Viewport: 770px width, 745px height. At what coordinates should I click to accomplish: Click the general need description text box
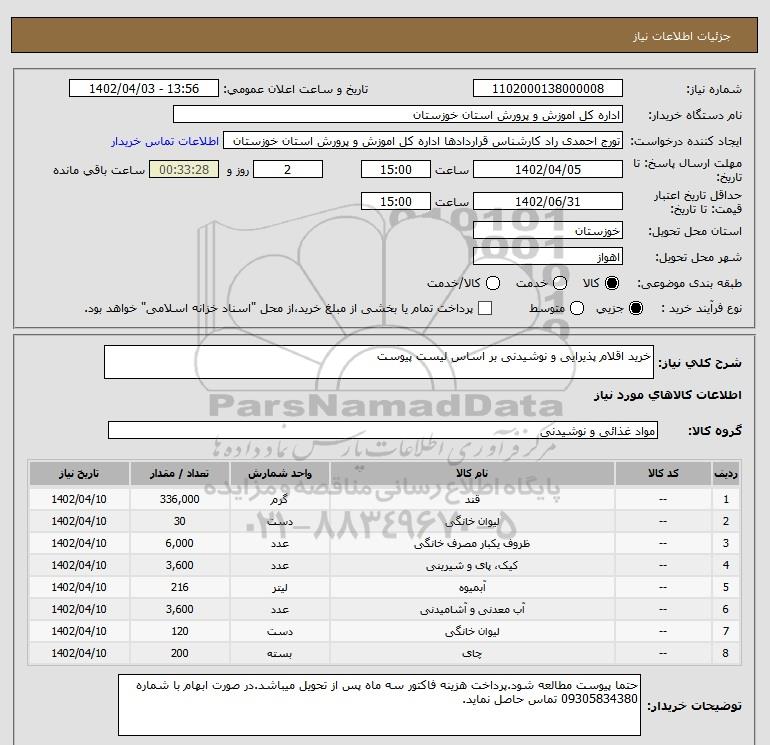(379, 362)
